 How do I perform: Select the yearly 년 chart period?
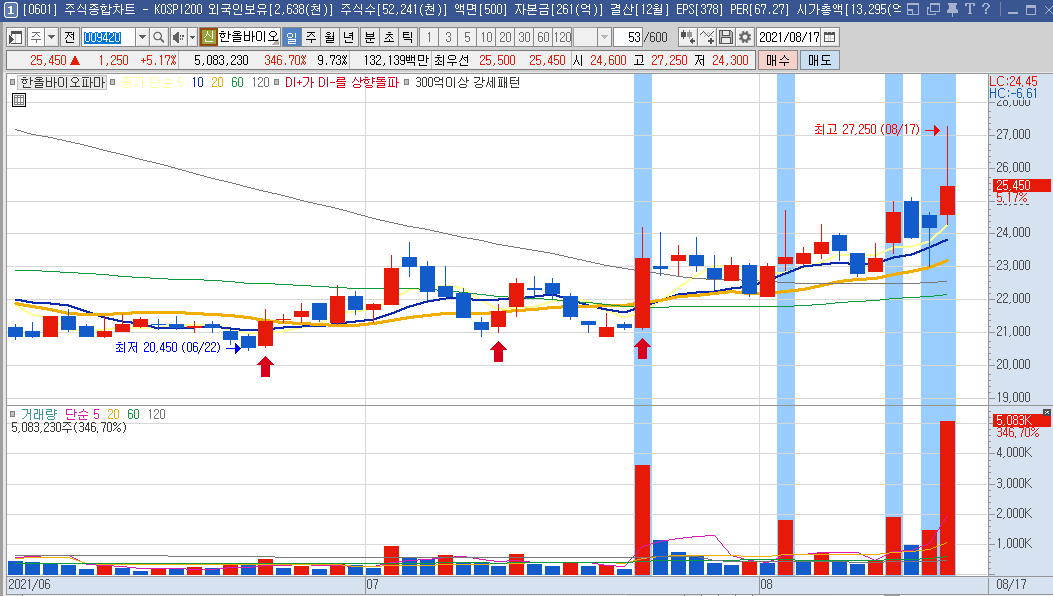point(348,37)
